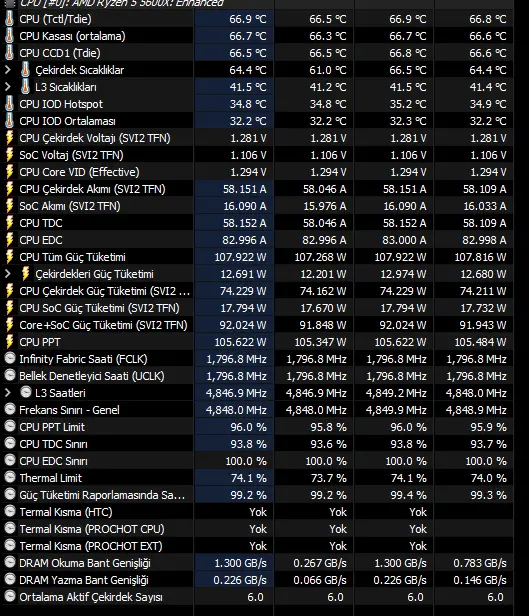Click the 0.146 GB/s DRAM Yazma value

tap(480, 580)
